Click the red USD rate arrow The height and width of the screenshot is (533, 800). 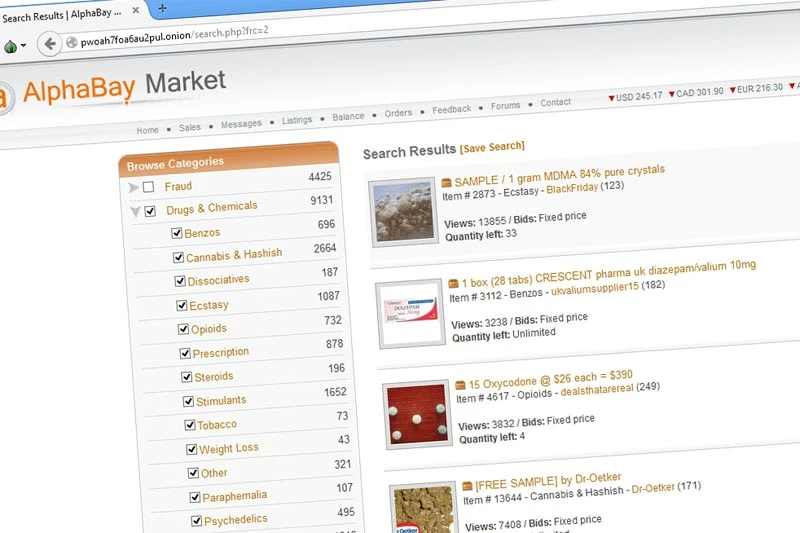611,98
